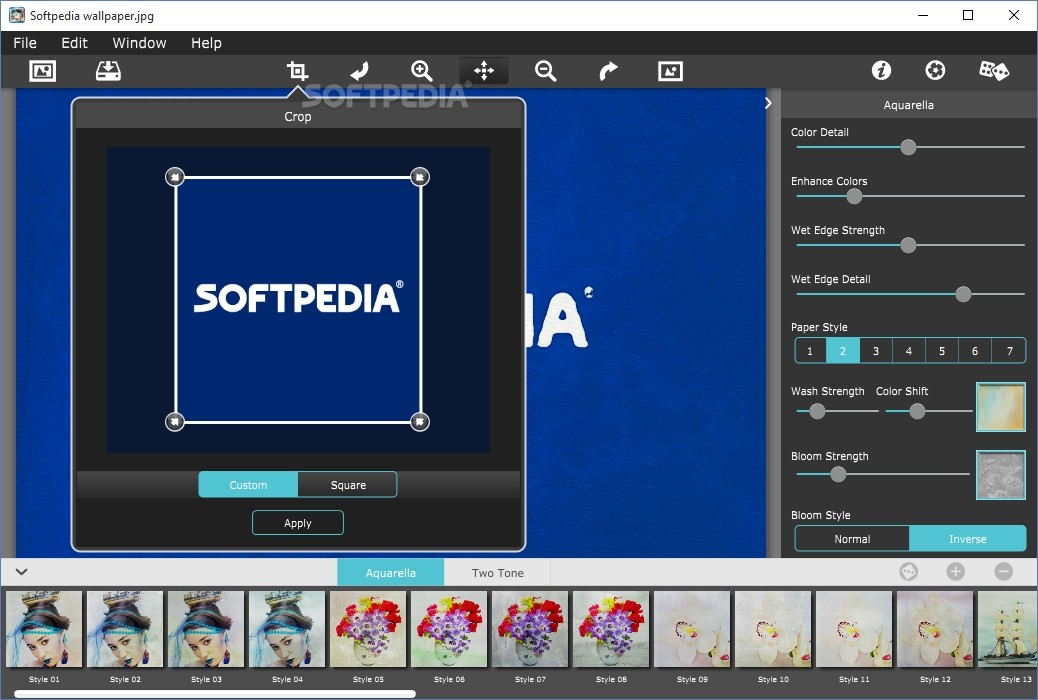
Task: Choose Custom crop mode
Action: click(x=248, y=485)
